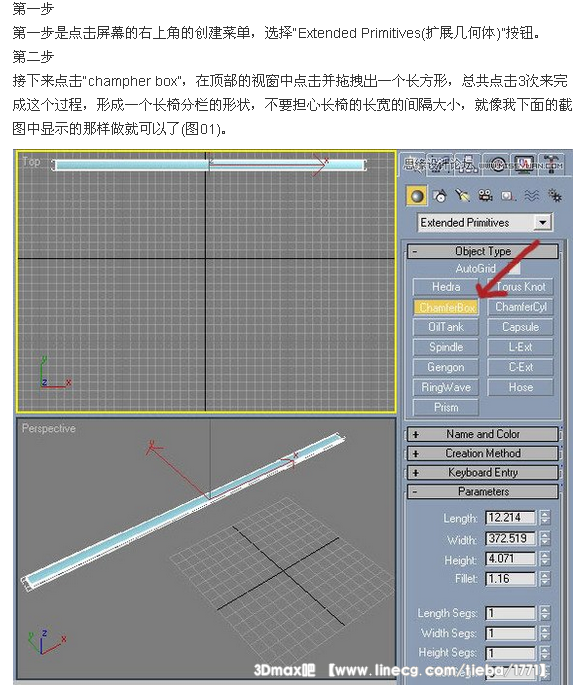Collapse the Object Type rollout
Image resolution: width=575 pixels, height=687 pixels.
pyautogui.click(x=483, y=251)
